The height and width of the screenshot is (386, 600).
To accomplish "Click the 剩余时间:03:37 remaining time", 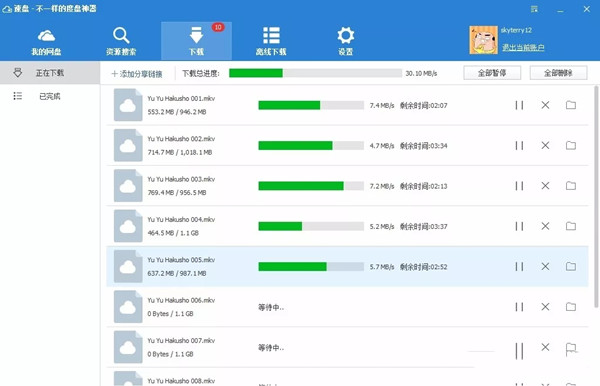I will 424,226.
